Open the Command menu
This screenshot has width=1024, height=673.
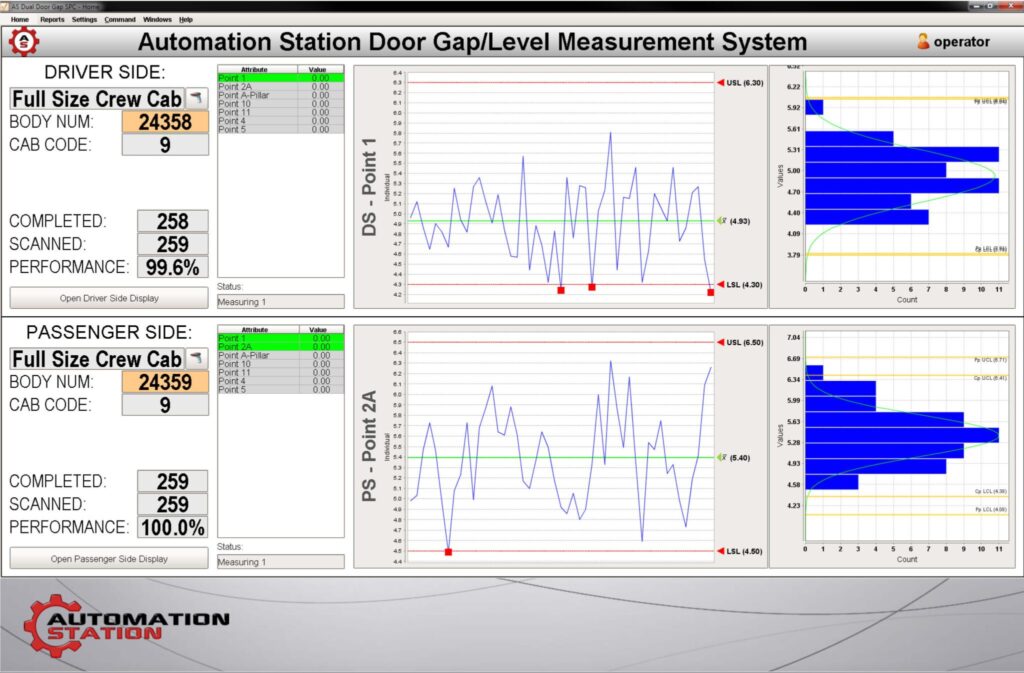click(120, 19)
